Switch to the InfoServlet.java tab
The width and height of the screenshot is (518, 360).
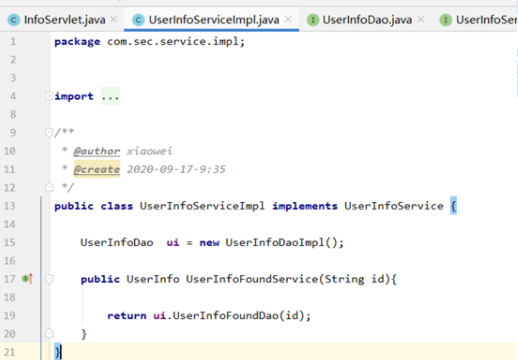(64, 20)
